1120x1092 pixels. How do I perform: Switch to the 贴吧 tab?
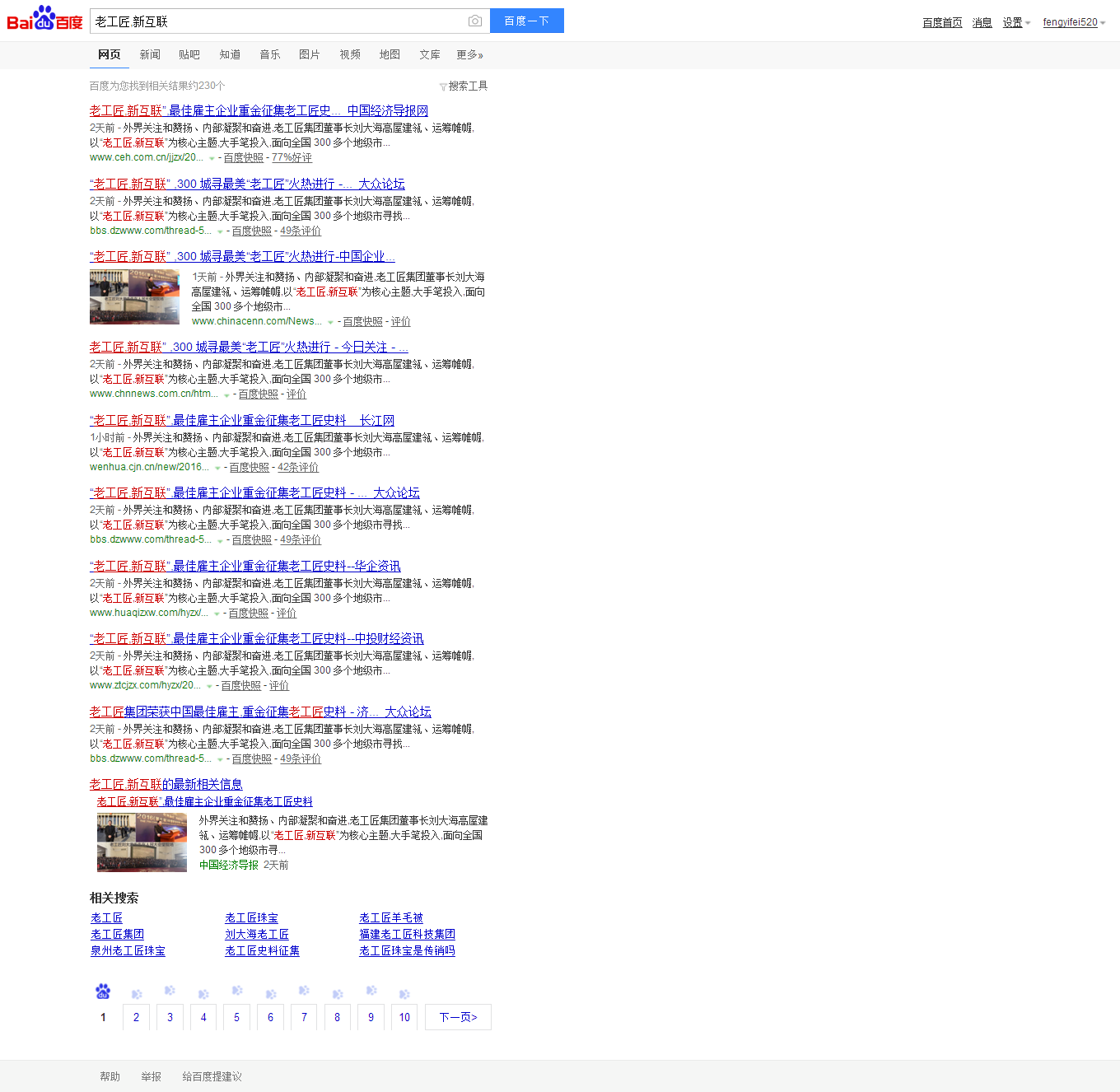click(x=189, y=54)
